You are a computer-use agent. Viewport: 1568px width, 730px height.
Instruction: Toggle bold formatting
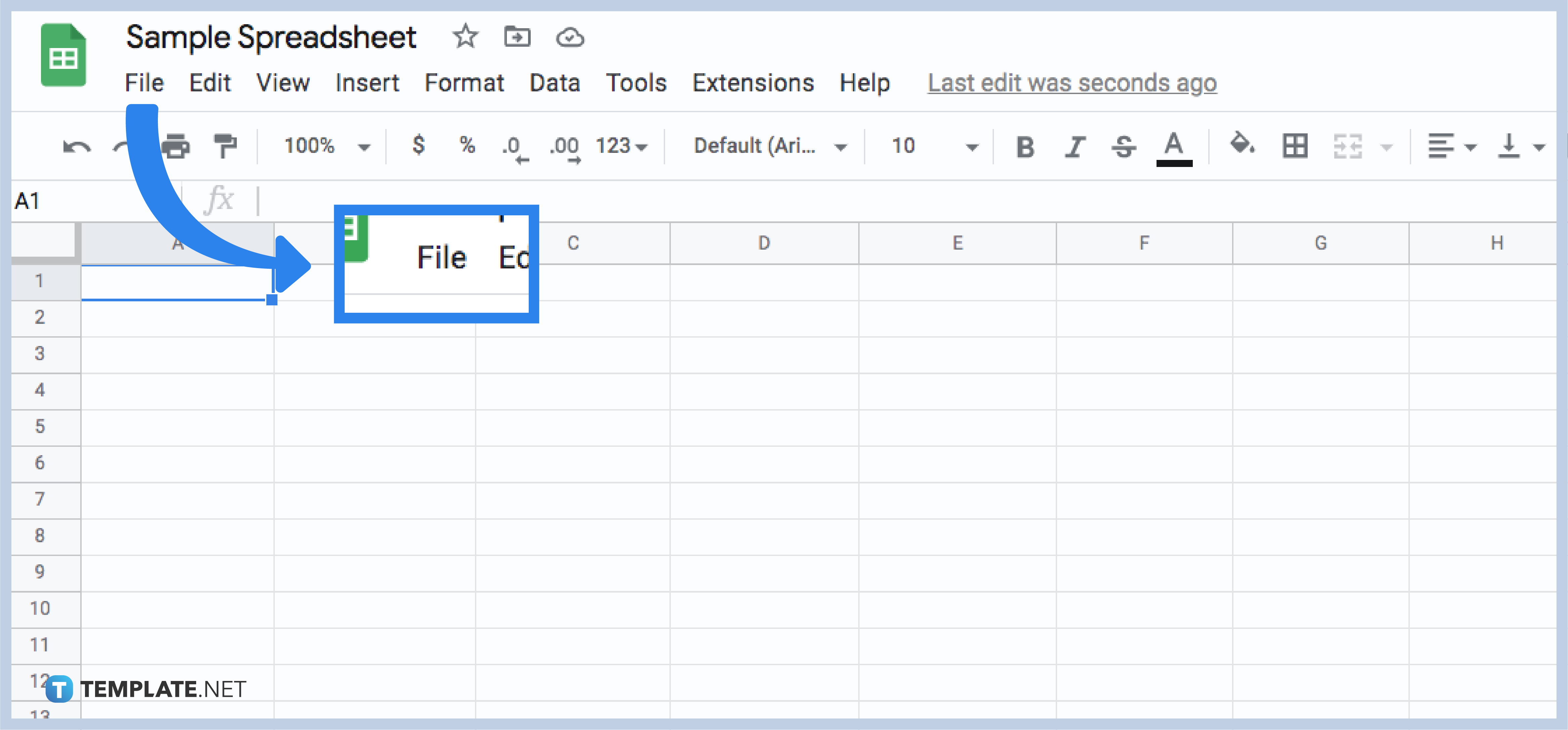click(x=1025, y=146)
